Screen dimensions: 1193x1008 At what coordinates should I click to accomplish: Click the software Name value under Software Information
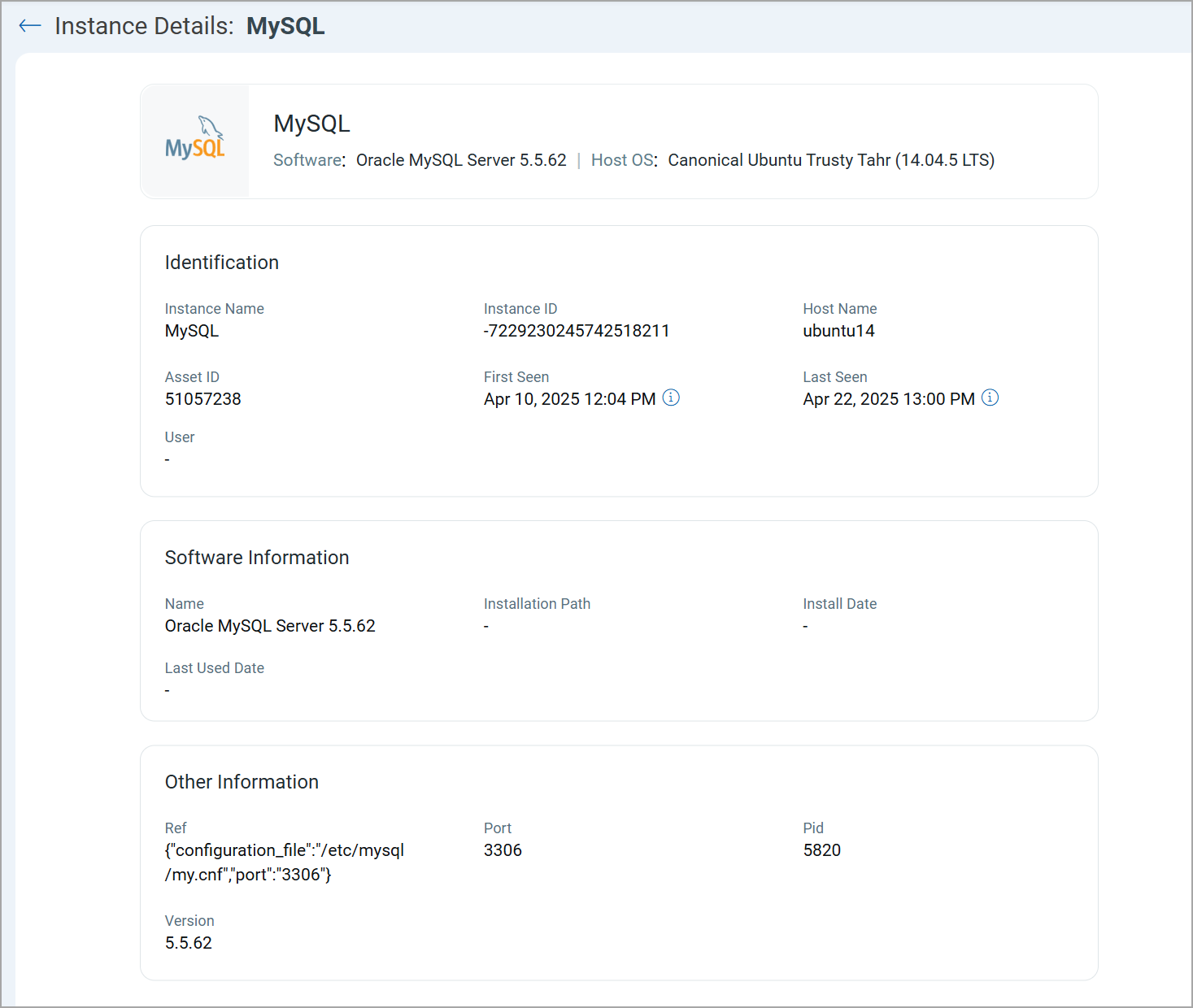coord(270,626)
